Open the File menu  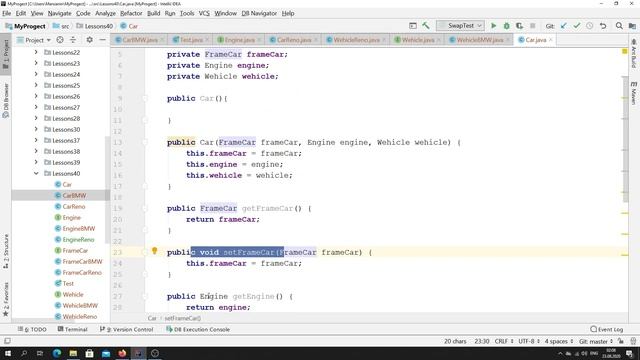7,13
